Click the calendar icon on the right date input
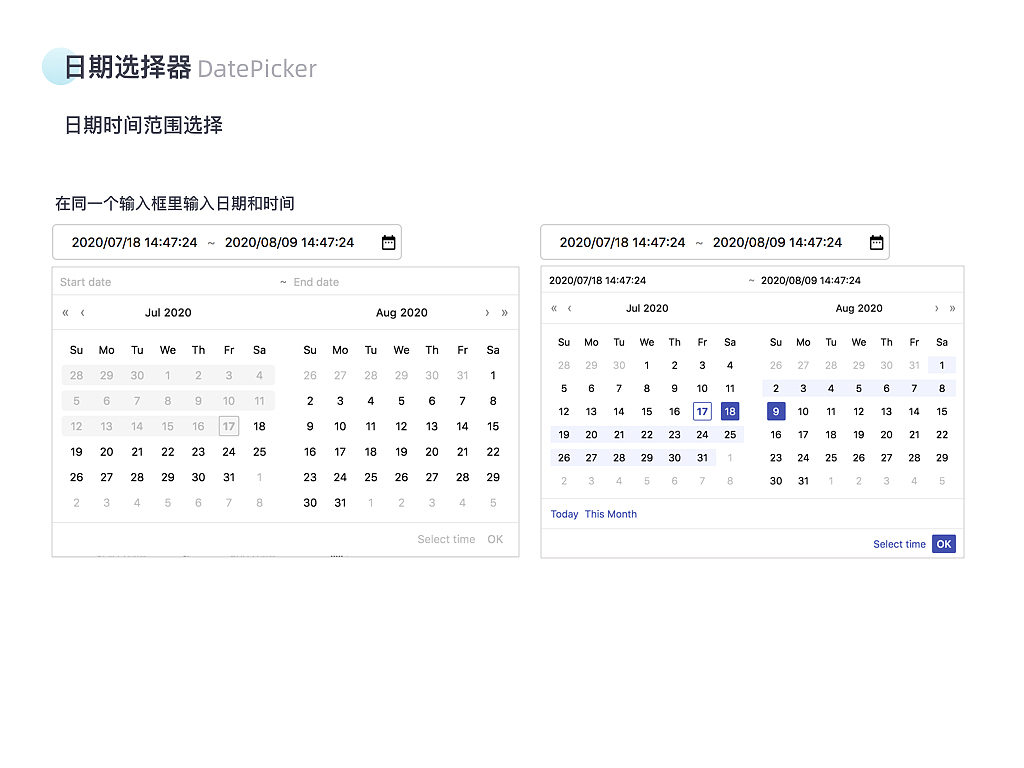The image size is (1024, 768). [876, 241]
